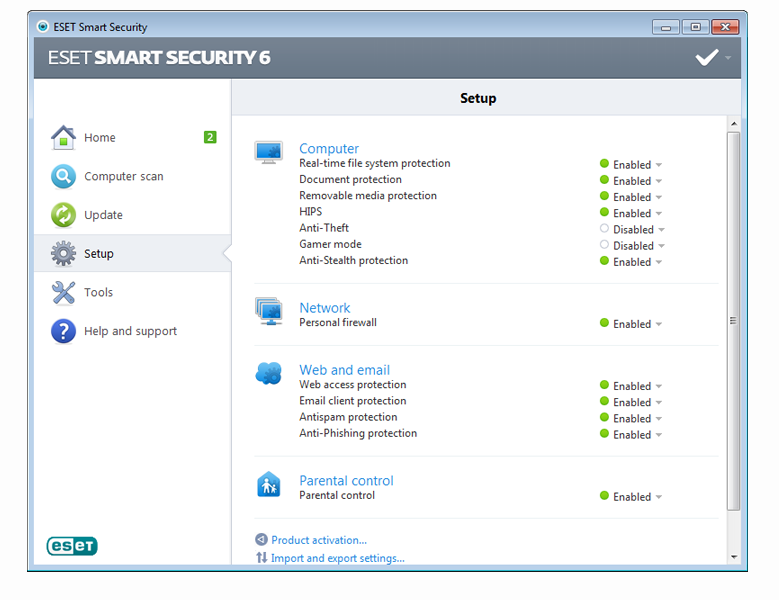
Task: Open the Tools section
Action: point(133,293)
